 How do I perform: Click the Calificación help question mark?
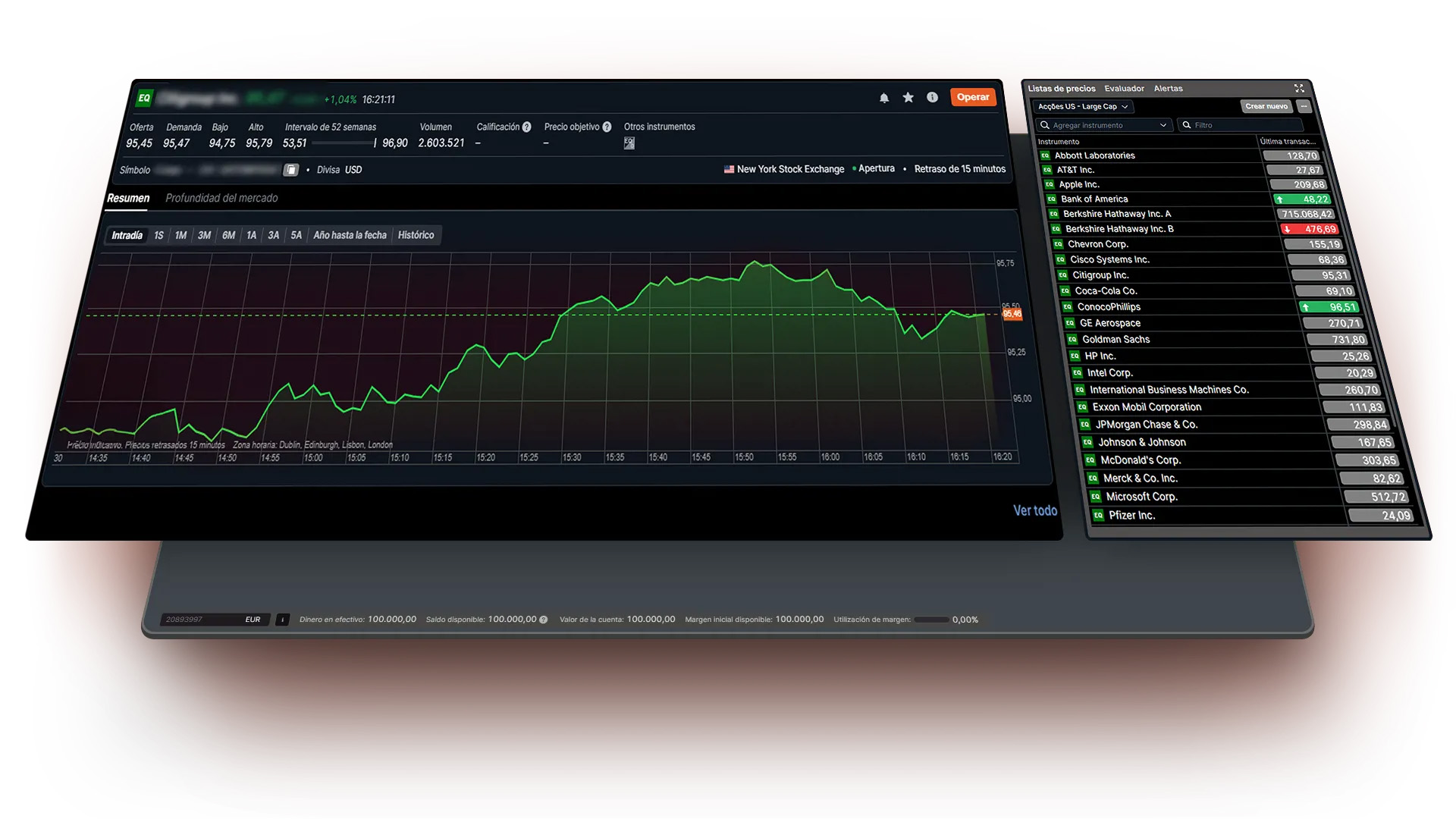[x=526, y=127]
